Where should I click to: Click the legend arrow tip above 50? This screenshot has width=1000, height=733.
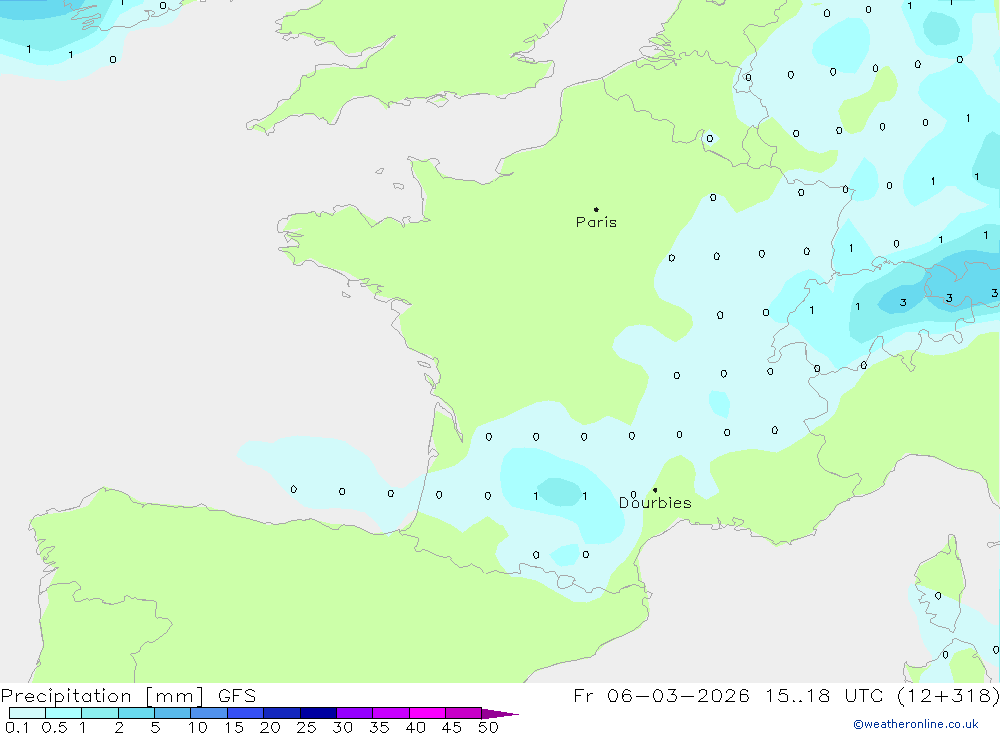[x=500, y=714]
